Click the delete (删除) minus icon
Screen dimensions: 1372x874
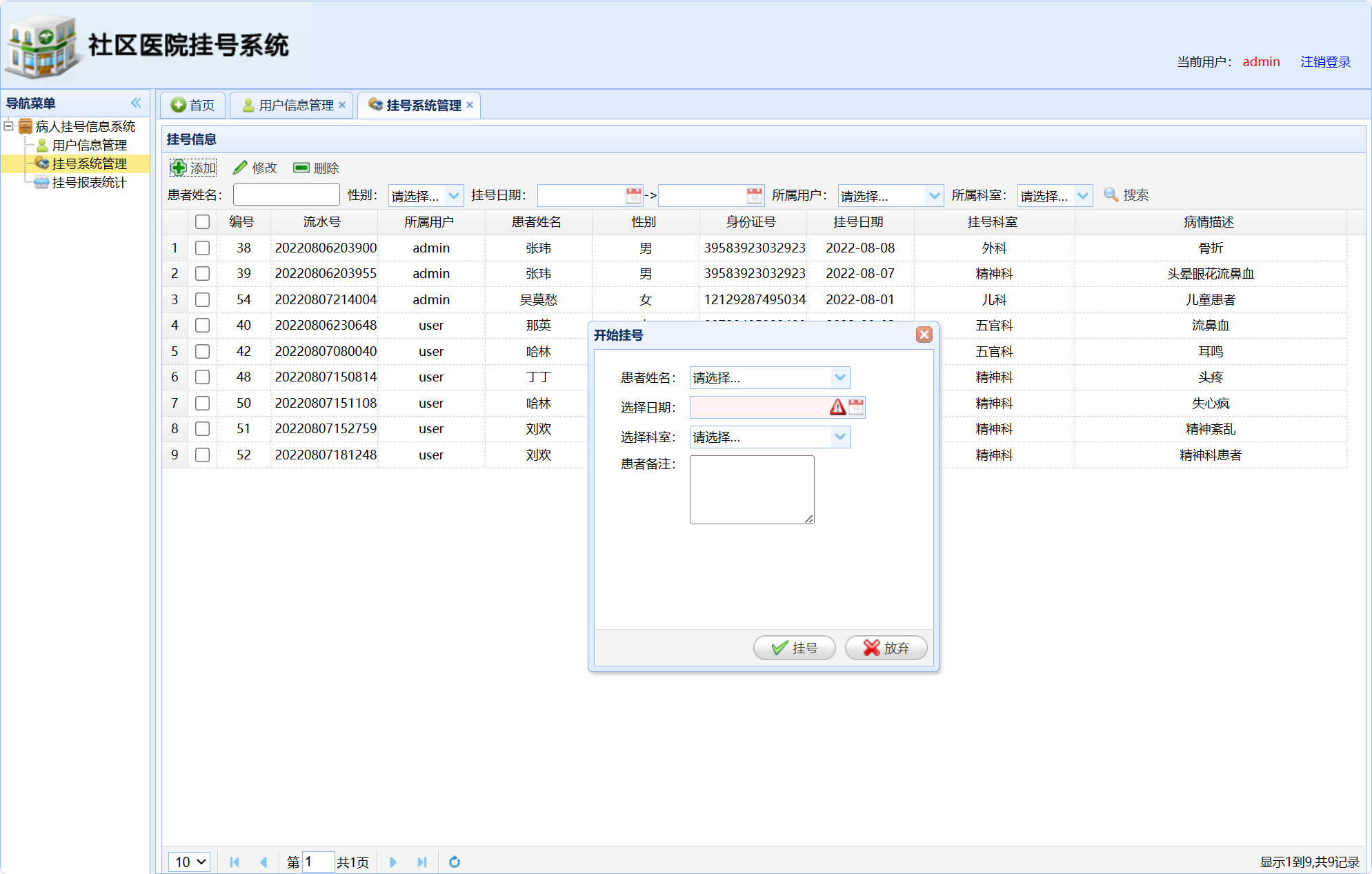click(x=301, y=168)
